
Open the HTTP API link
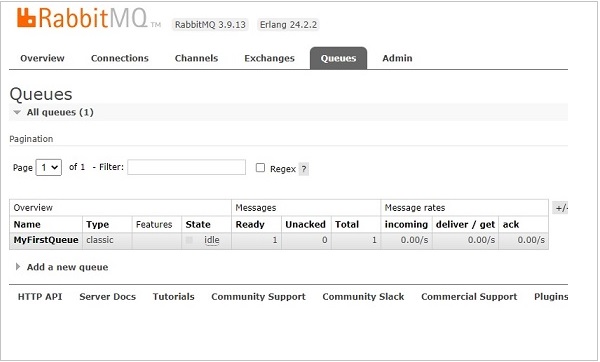point(40,297)
